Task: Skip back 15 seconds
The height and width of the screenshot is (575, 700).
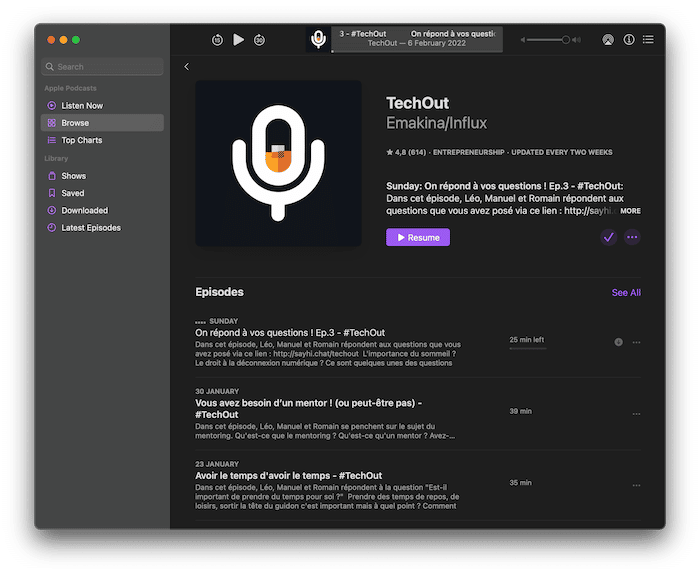Action: click(x=217, y=40)
